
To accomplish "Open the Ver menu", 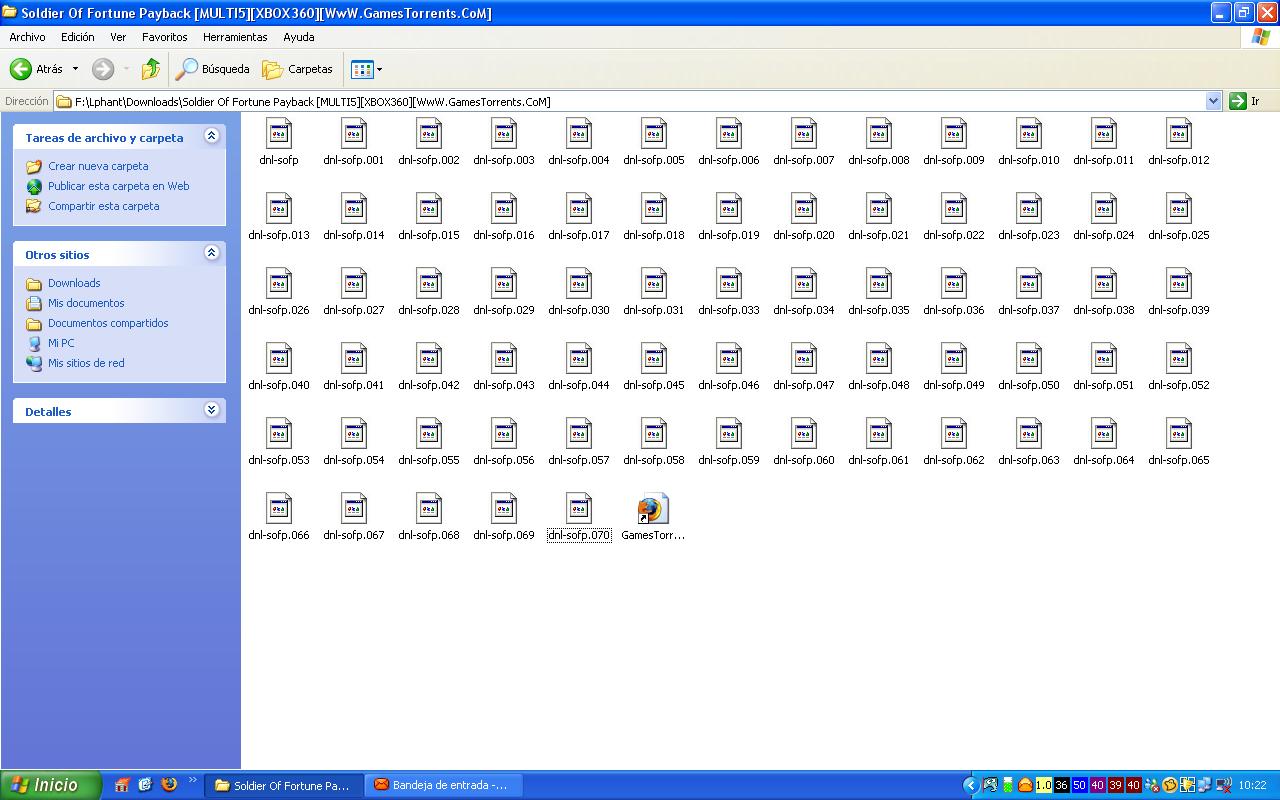I will pyautogui.click(x=118, y=37).
